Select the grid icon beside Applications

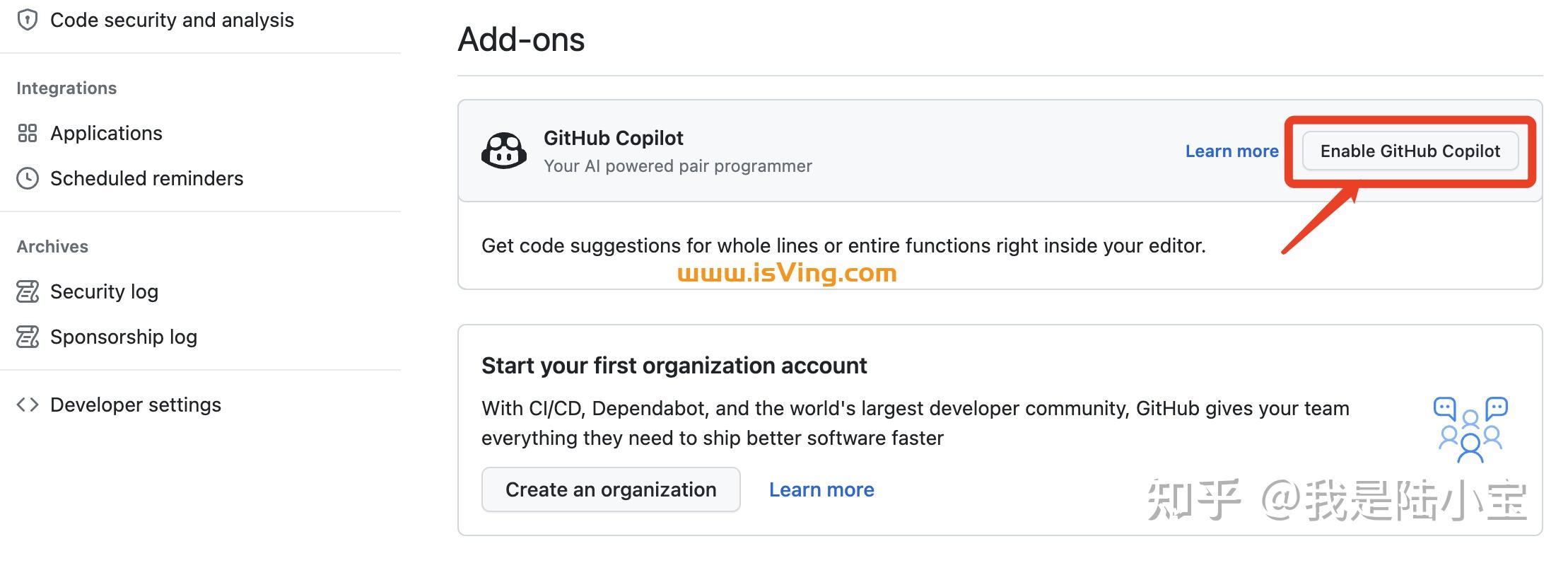click(x=27, y=133)
